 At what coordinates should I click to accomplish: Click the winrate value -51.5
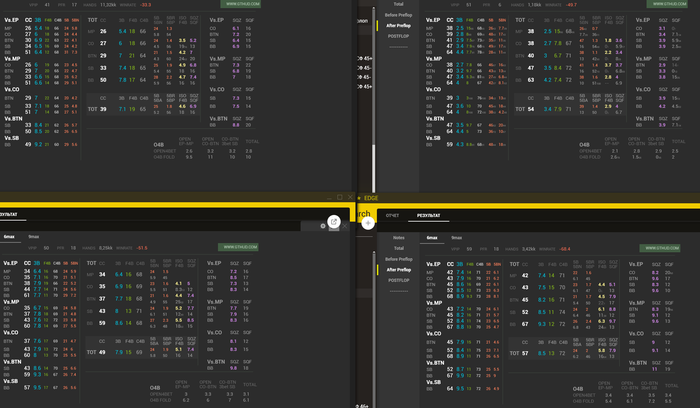click(x=142, y=248)
